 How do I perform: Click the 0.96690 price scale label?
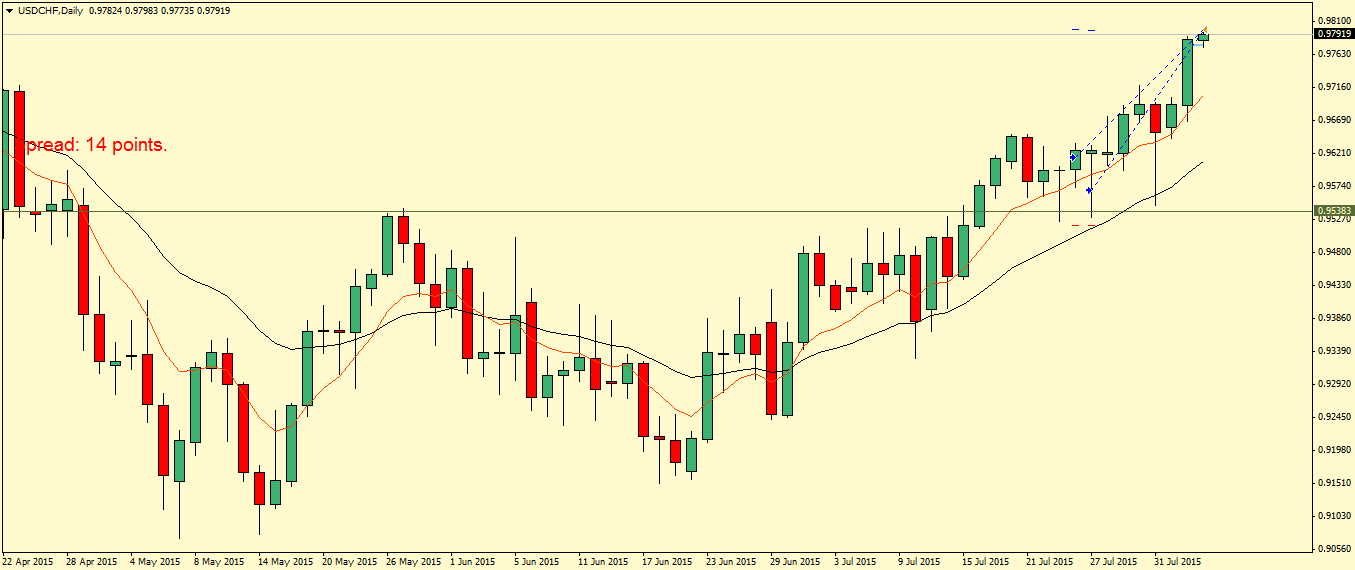[x=1335, y=119]
